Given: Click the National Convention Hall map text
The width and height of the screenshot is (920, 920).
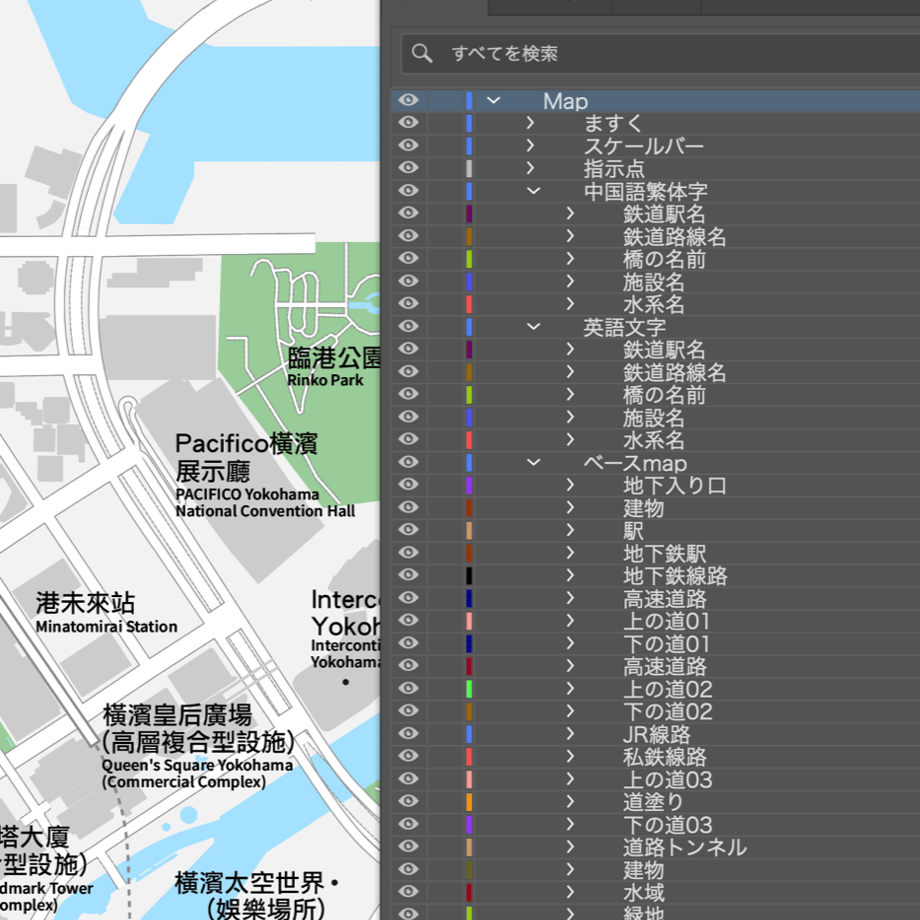Looking at the screenshot, I should tap(265, 511).
